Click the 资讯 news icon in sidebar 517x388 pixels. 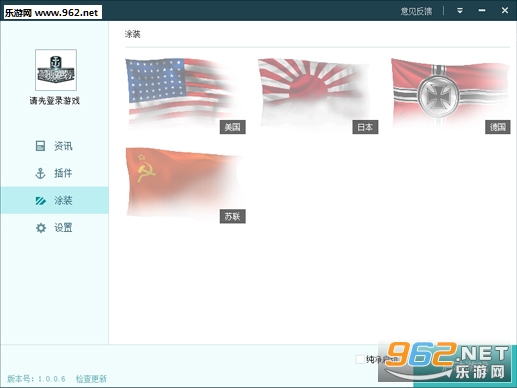(40, 146)
